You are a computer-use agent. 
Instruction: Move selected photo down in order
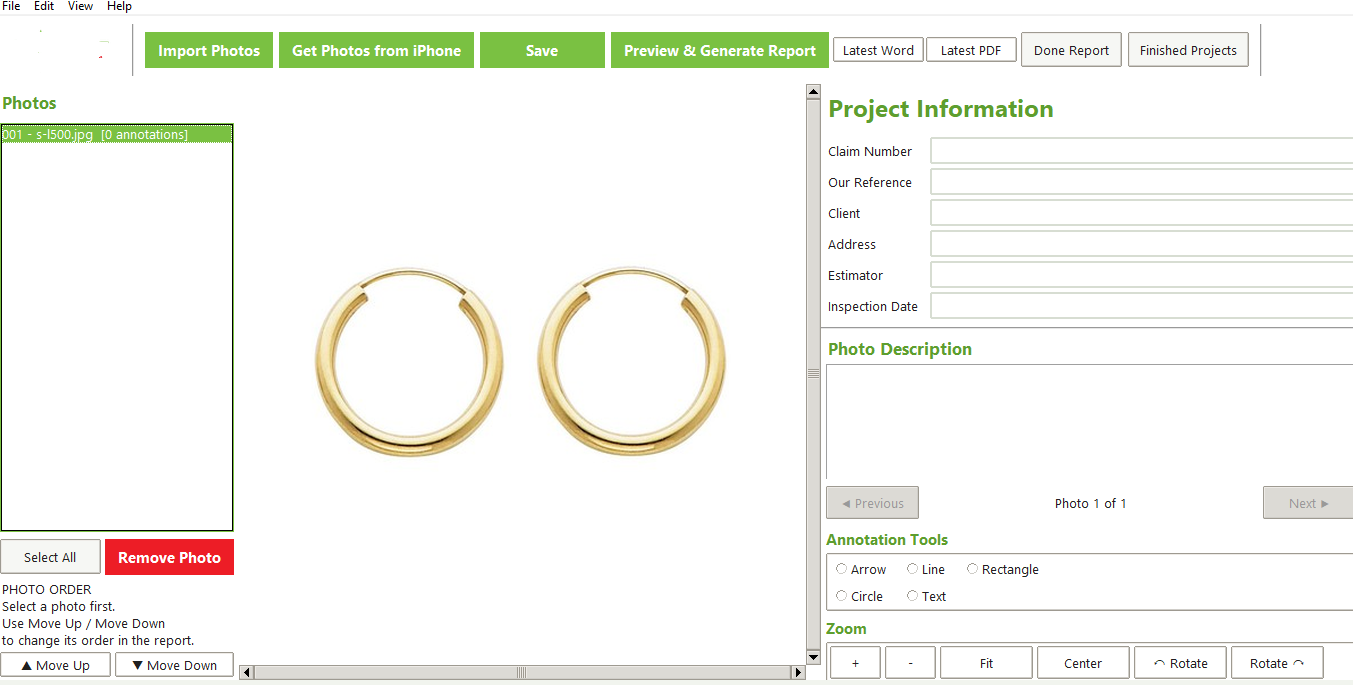(174, 665)
